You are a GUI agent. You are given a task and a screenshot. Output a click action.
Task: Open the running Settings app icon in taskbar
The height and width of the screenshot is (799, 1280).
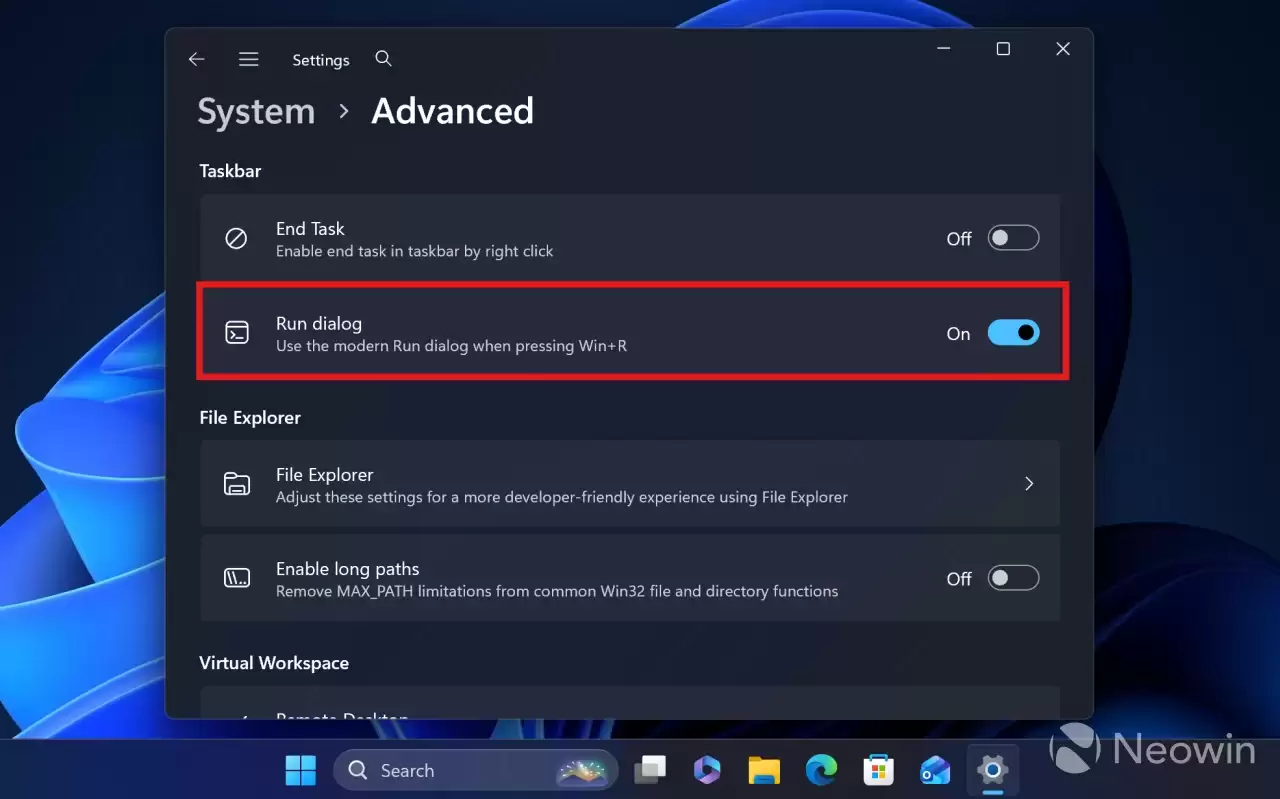click(x=992, y=770)
